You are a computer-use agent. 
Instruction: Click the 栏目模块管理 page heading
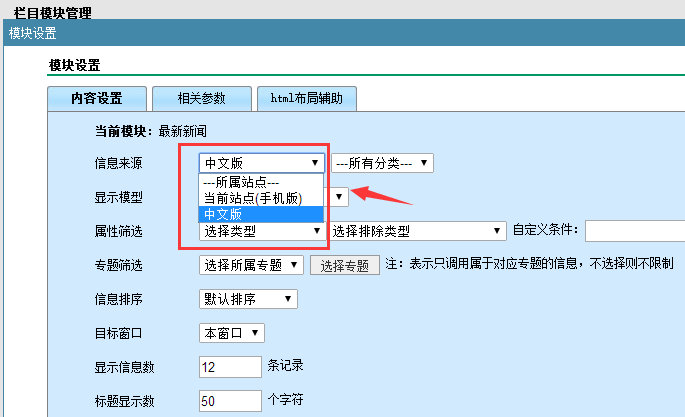pos(62,12)
